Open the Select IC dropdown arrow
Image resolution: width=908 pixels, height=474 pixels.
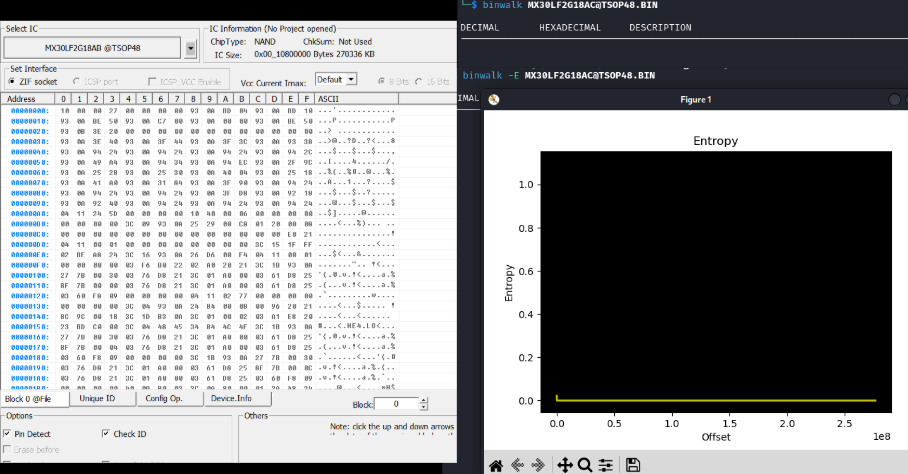pos(191,48)
